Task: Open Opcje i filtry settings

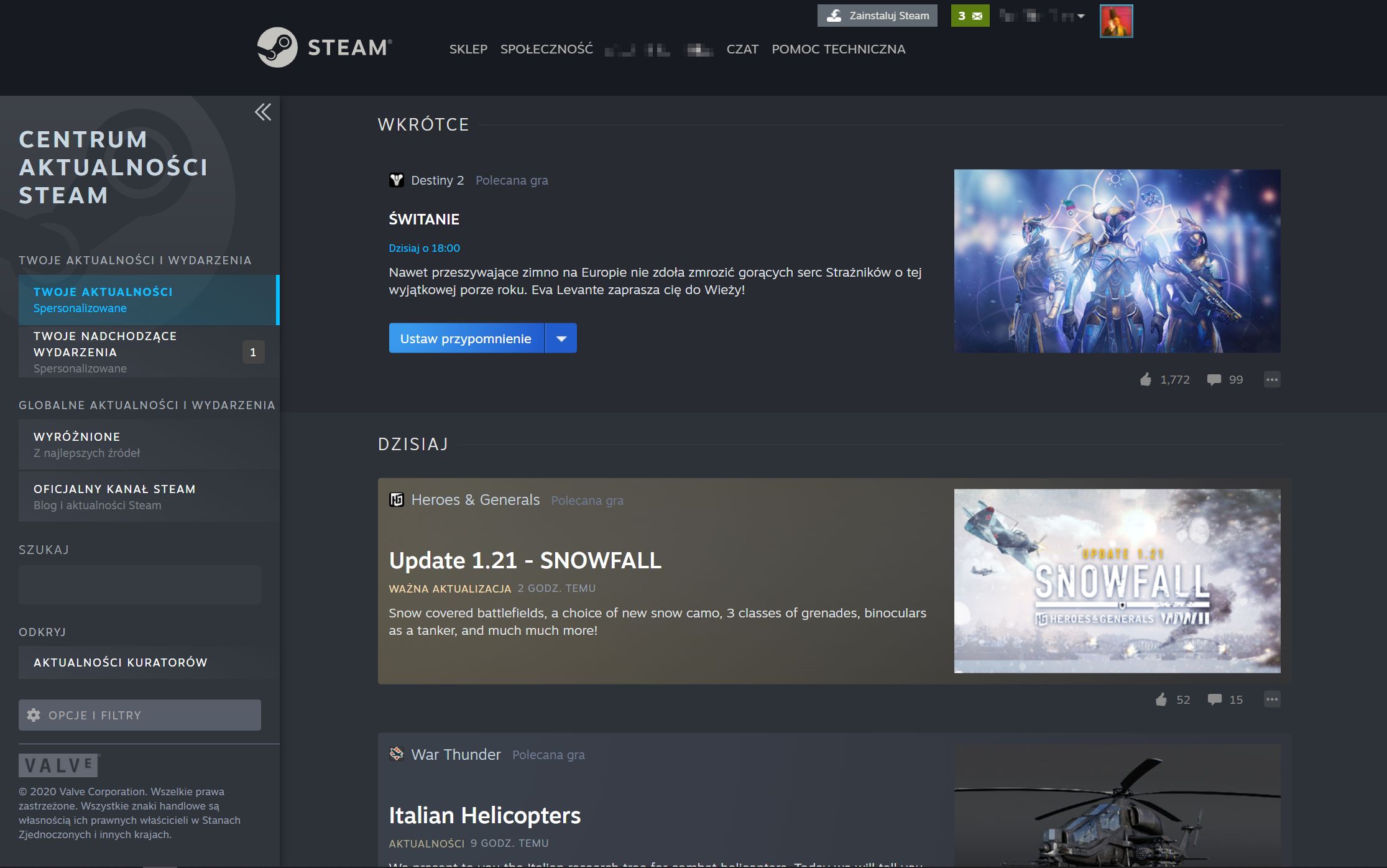Action: click(140, 715)
